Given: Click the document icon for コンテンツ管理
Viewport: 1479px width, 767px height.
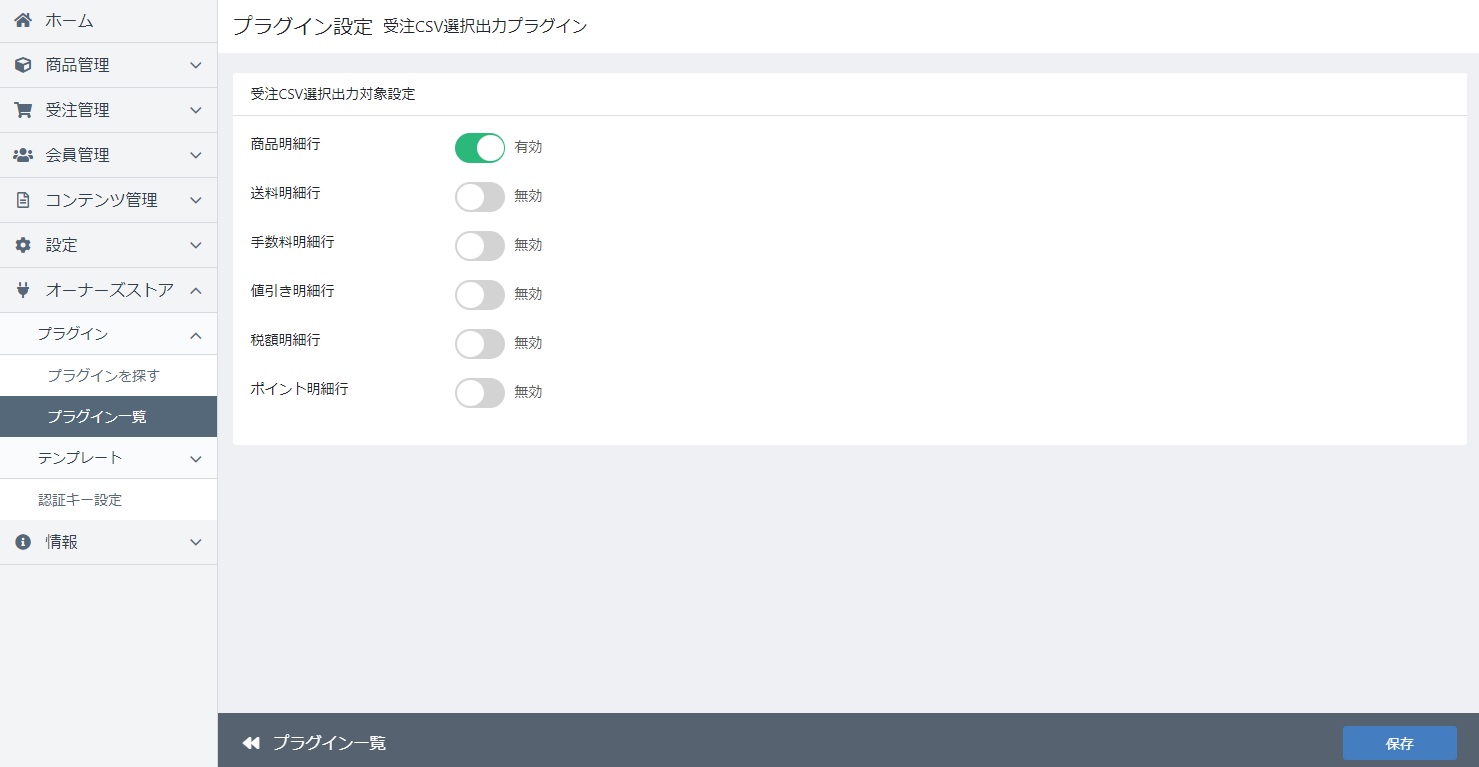Looking at the screenshot, I should [x=23, y=200].
